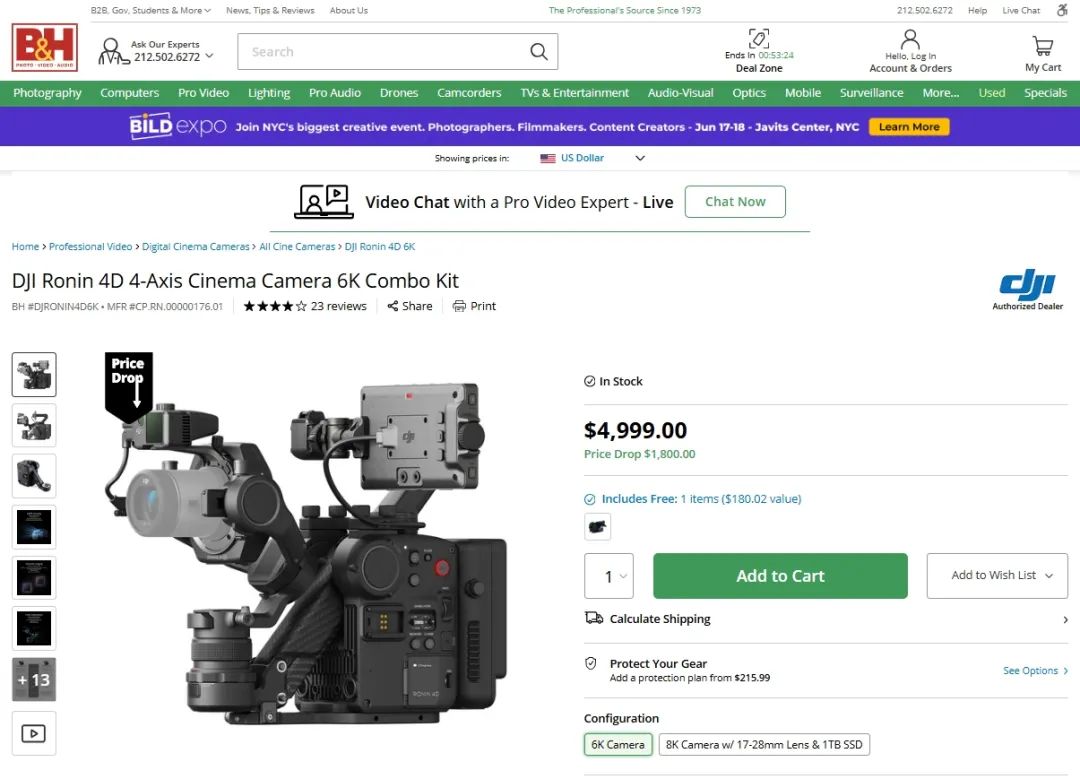
Task: Click the Add to Cart button
Action: click(x=780, y=576)
